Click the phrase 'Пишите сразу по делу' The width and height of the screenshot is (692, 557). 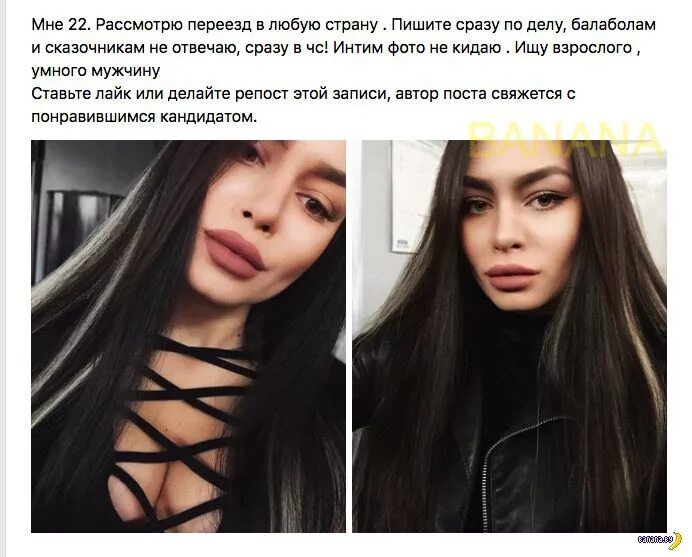(x=478, y=25)
